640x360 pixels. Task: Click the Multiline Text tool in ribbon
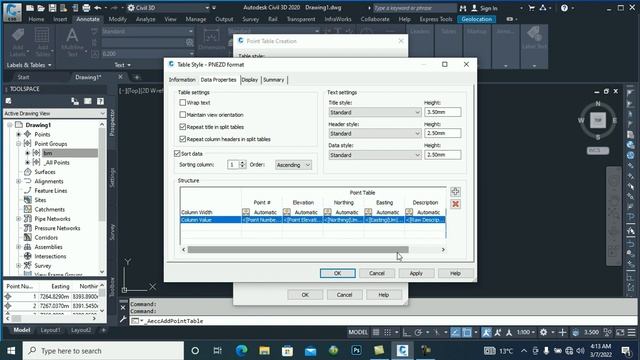pos(72,42)
